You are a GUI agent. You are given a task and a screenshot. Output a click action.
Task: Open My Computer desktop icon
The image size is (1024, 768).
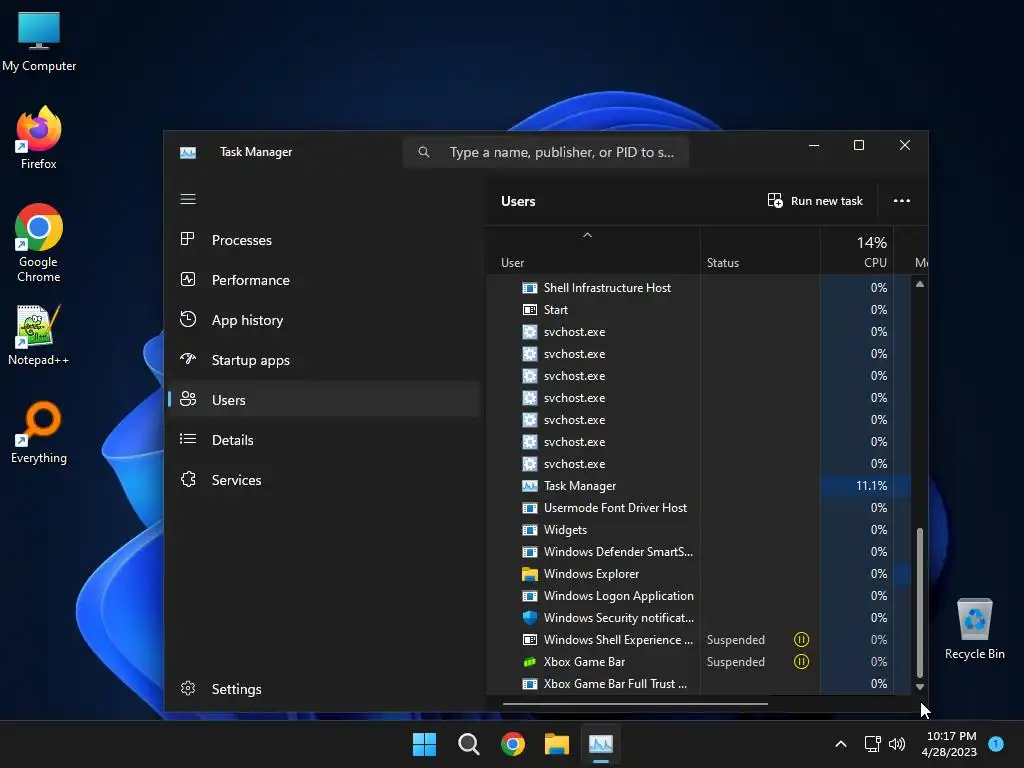39,41
